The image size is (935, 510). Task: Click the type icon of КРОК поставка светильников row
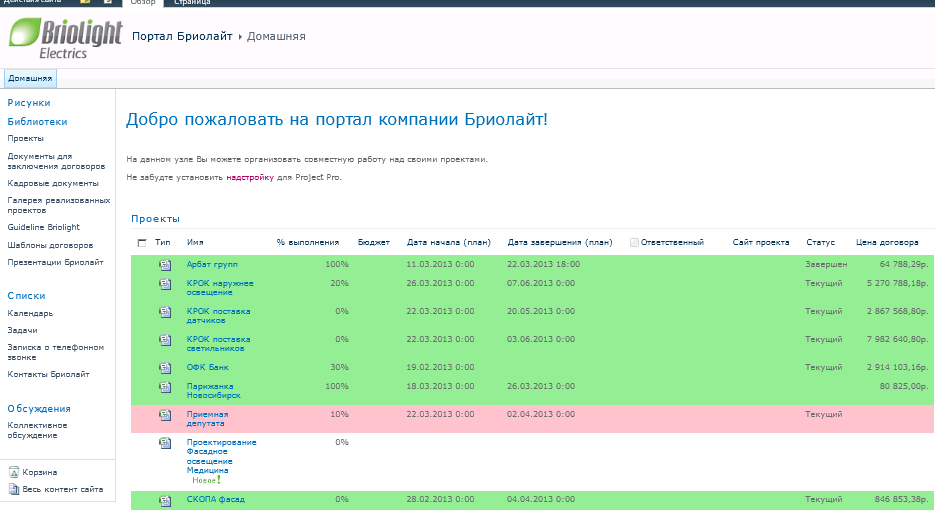[x=165, y=340]
